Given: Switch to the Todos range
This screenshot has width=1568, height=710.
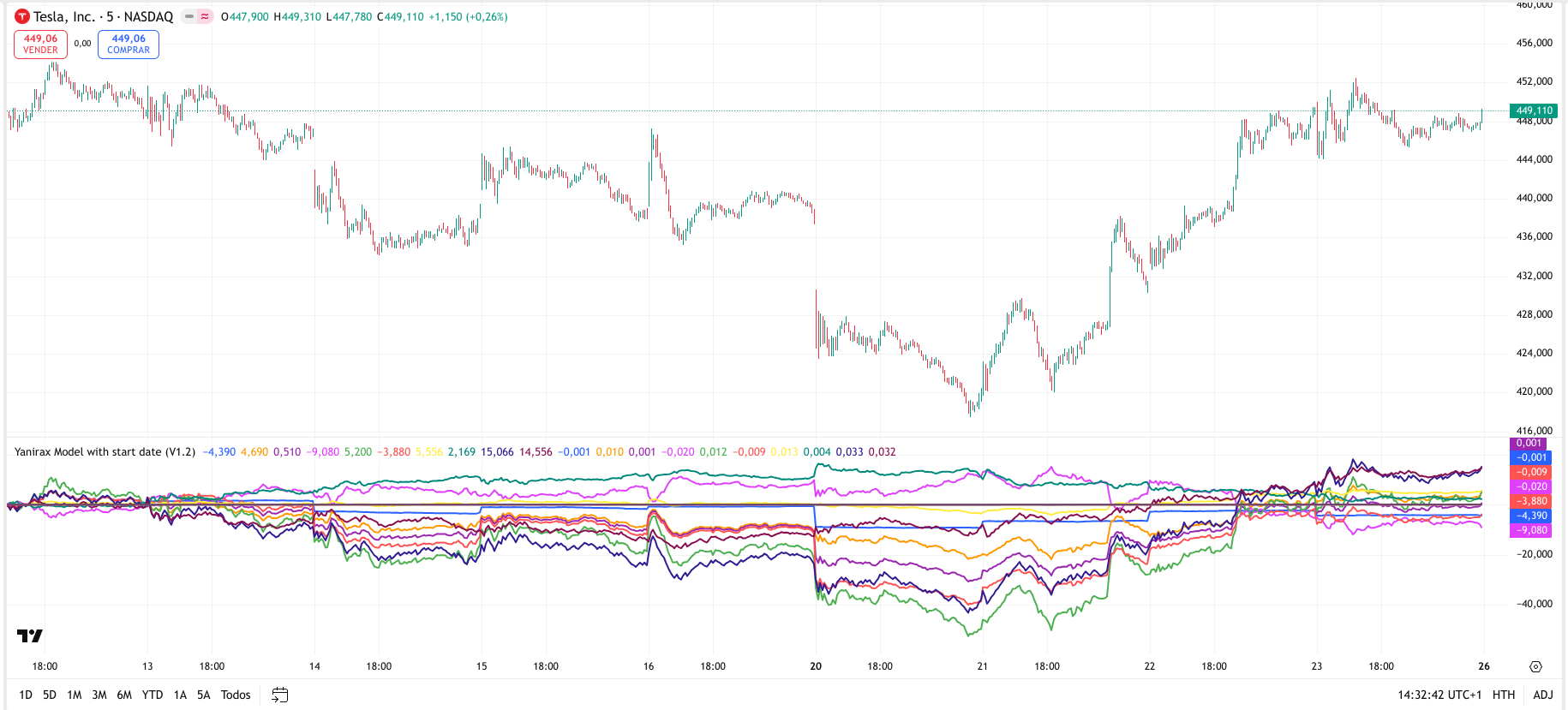Looking at the screenshot, I should (x=236, y=695).
